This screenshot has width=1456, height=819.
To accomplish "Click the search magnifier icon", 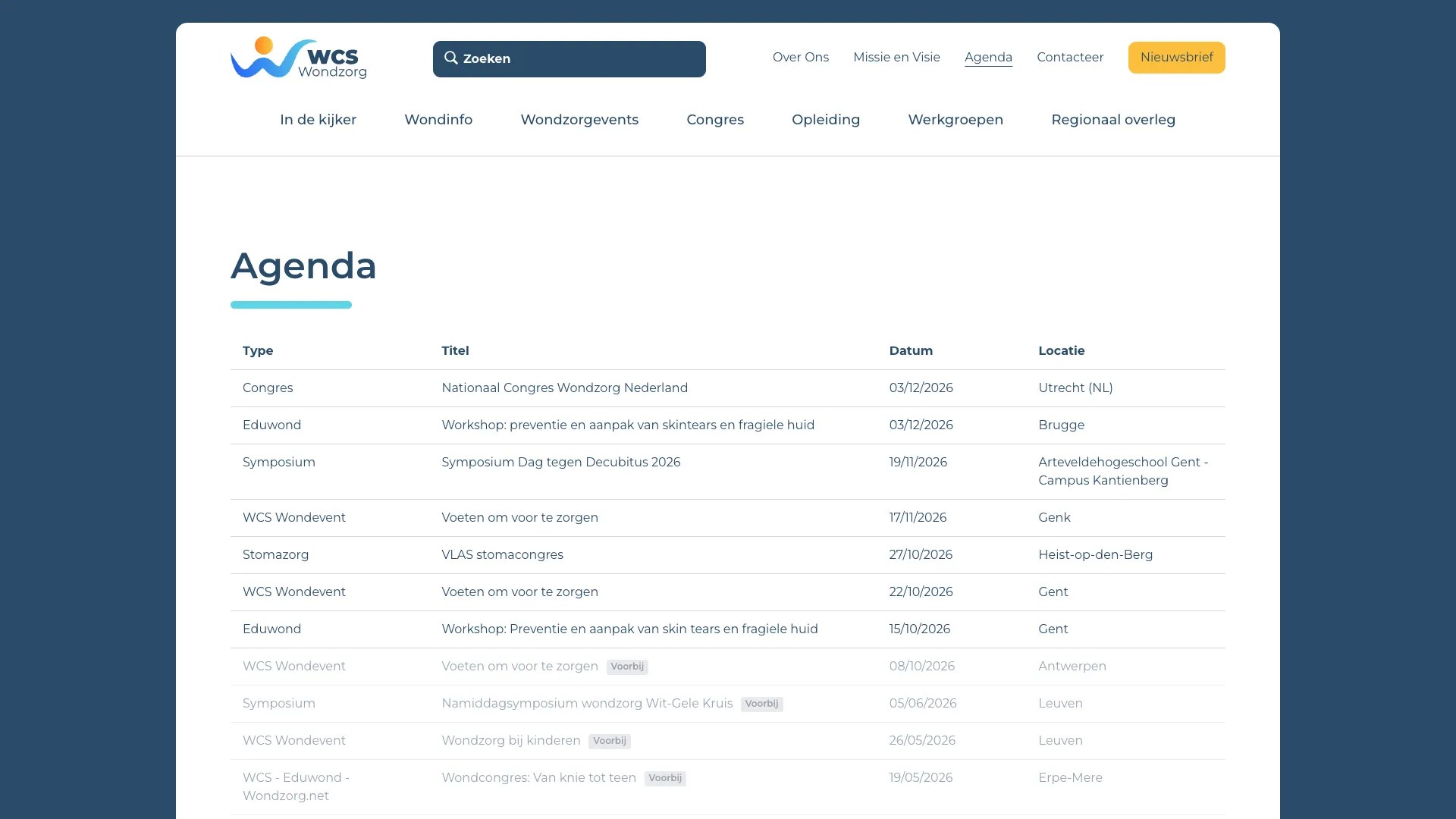I will pyautogui.click(x=451, y=58).
